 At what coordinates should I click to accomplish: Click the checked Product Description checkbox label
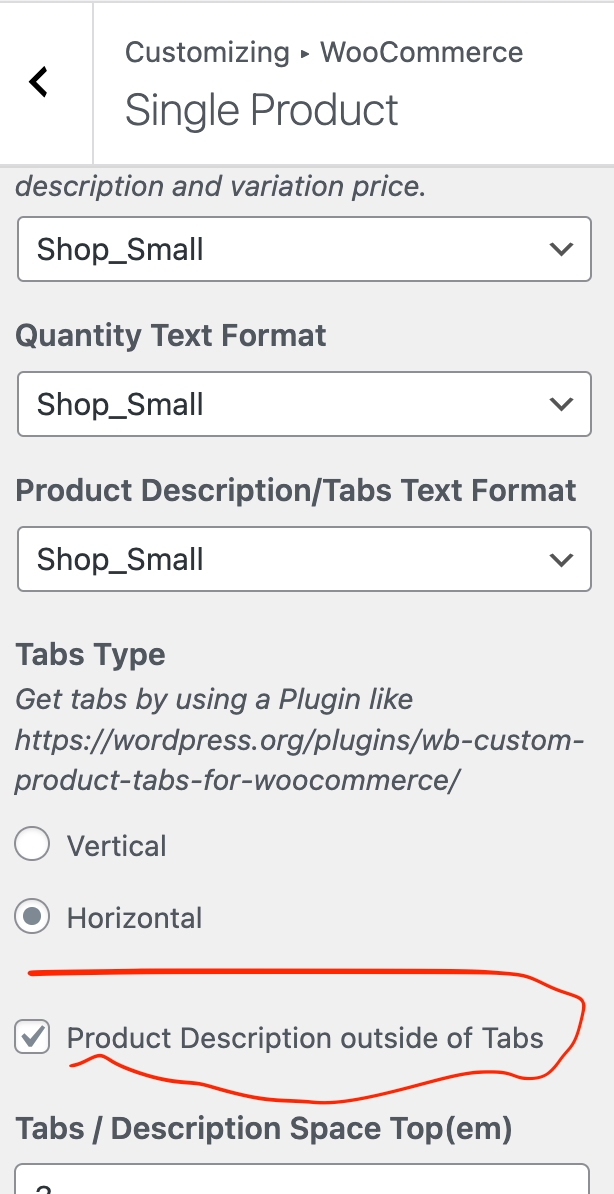click(x=304, y=1038)
